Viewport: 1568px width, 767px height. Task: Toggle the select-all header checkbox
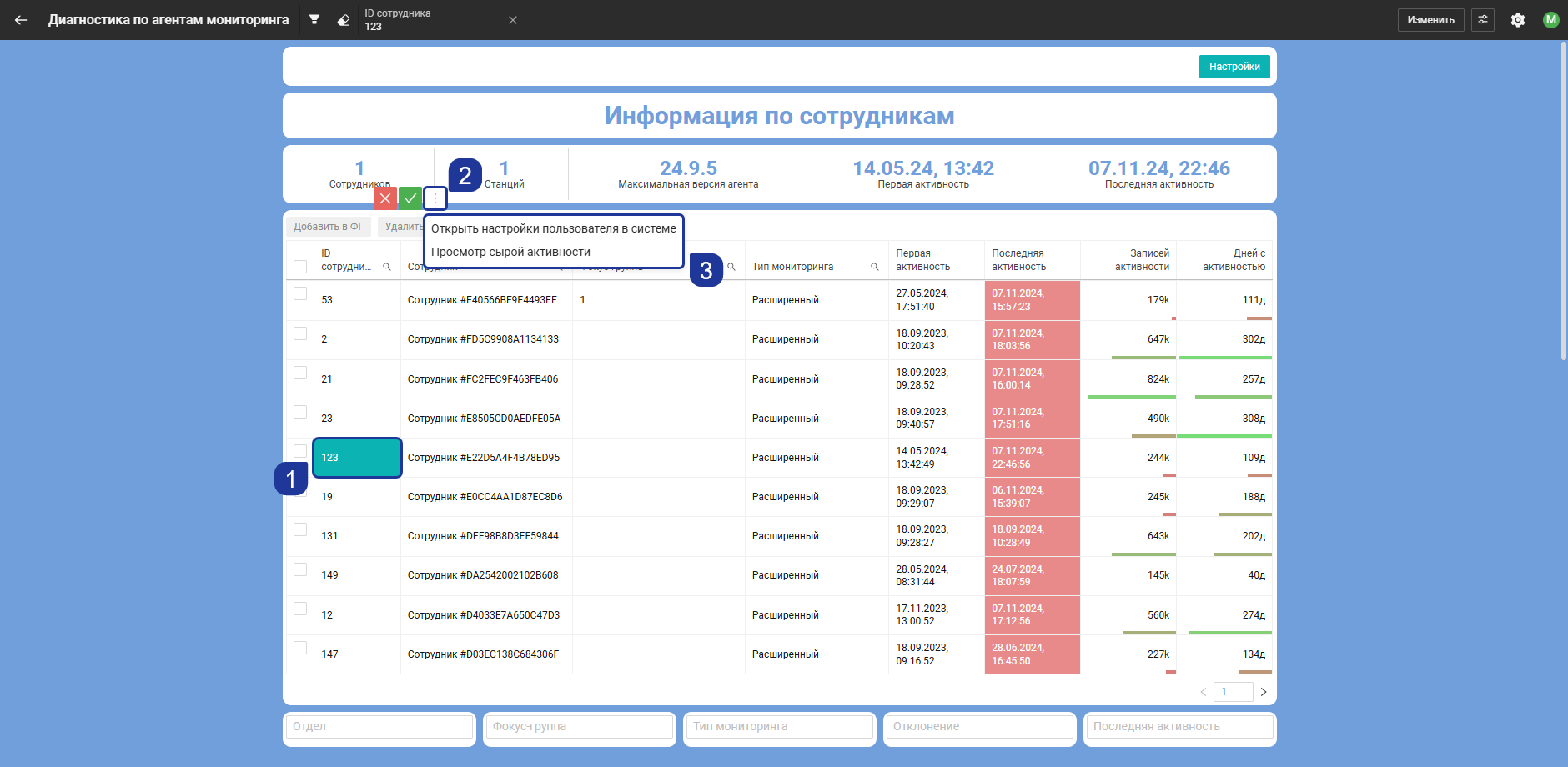point(300,267)
